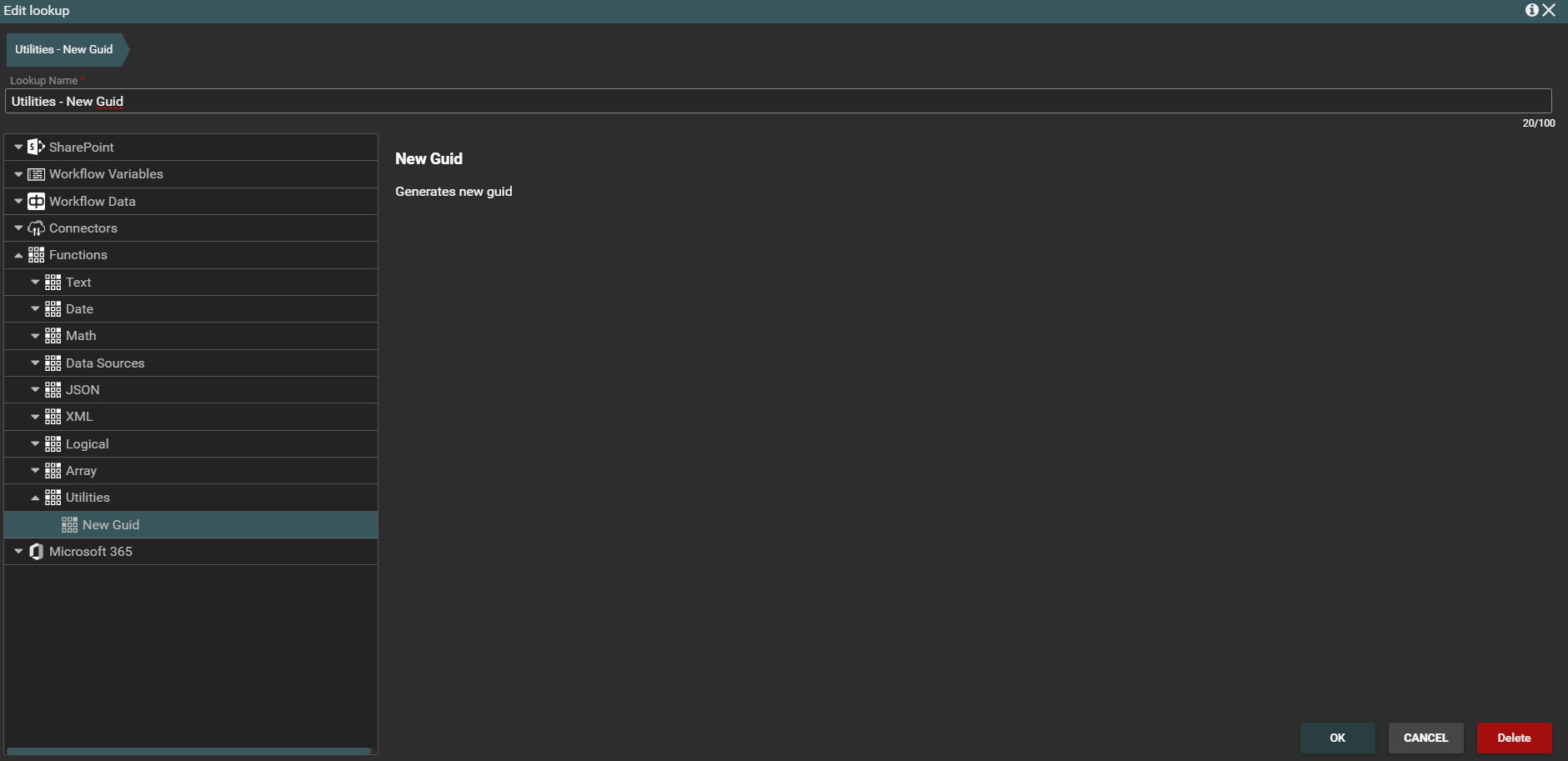Click the Connectors cloud icon
The image size is (1568, 761).
[x=36, y=228]
